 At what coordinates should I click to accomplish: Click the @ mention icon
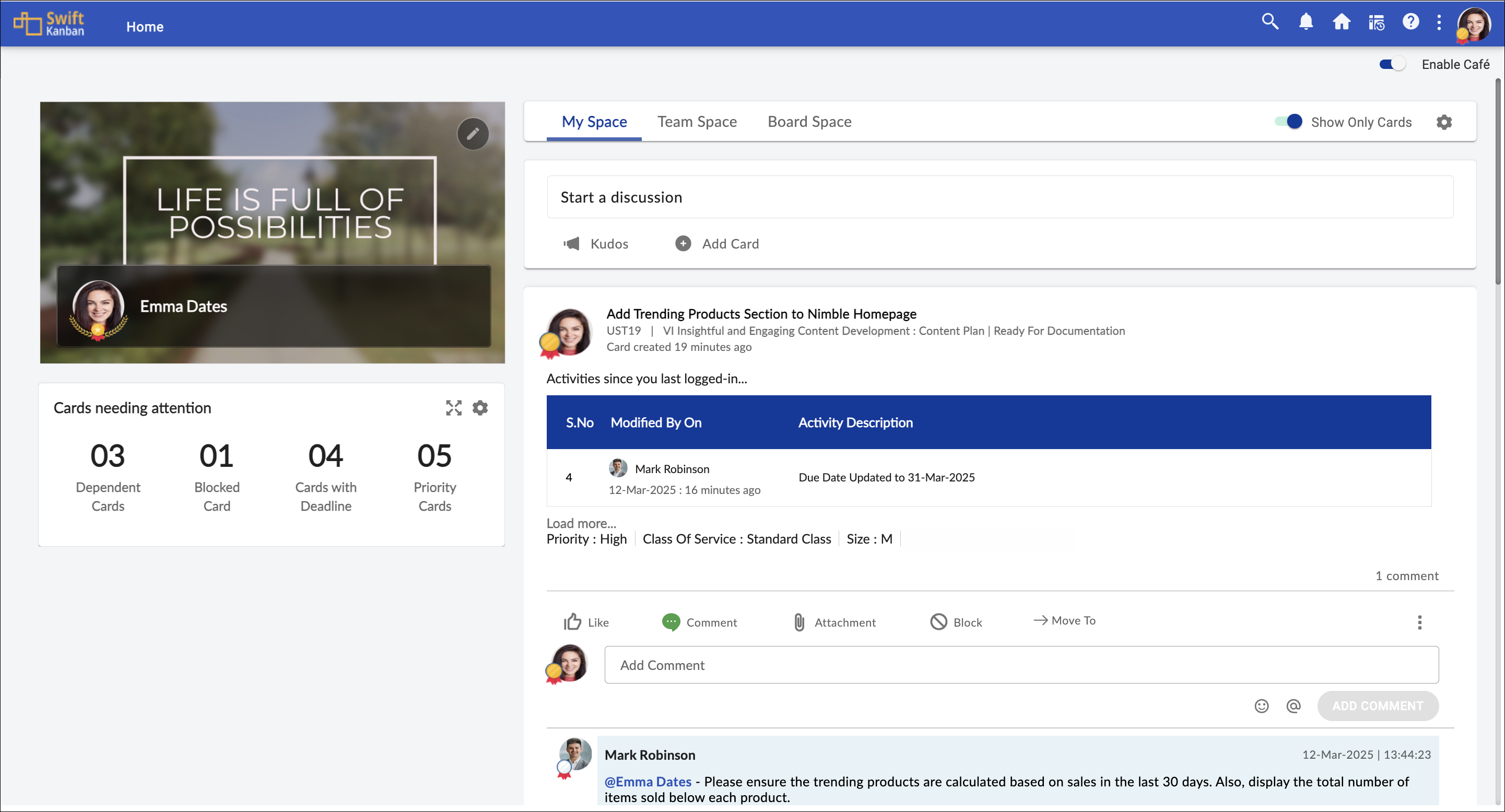[1294, 705]
